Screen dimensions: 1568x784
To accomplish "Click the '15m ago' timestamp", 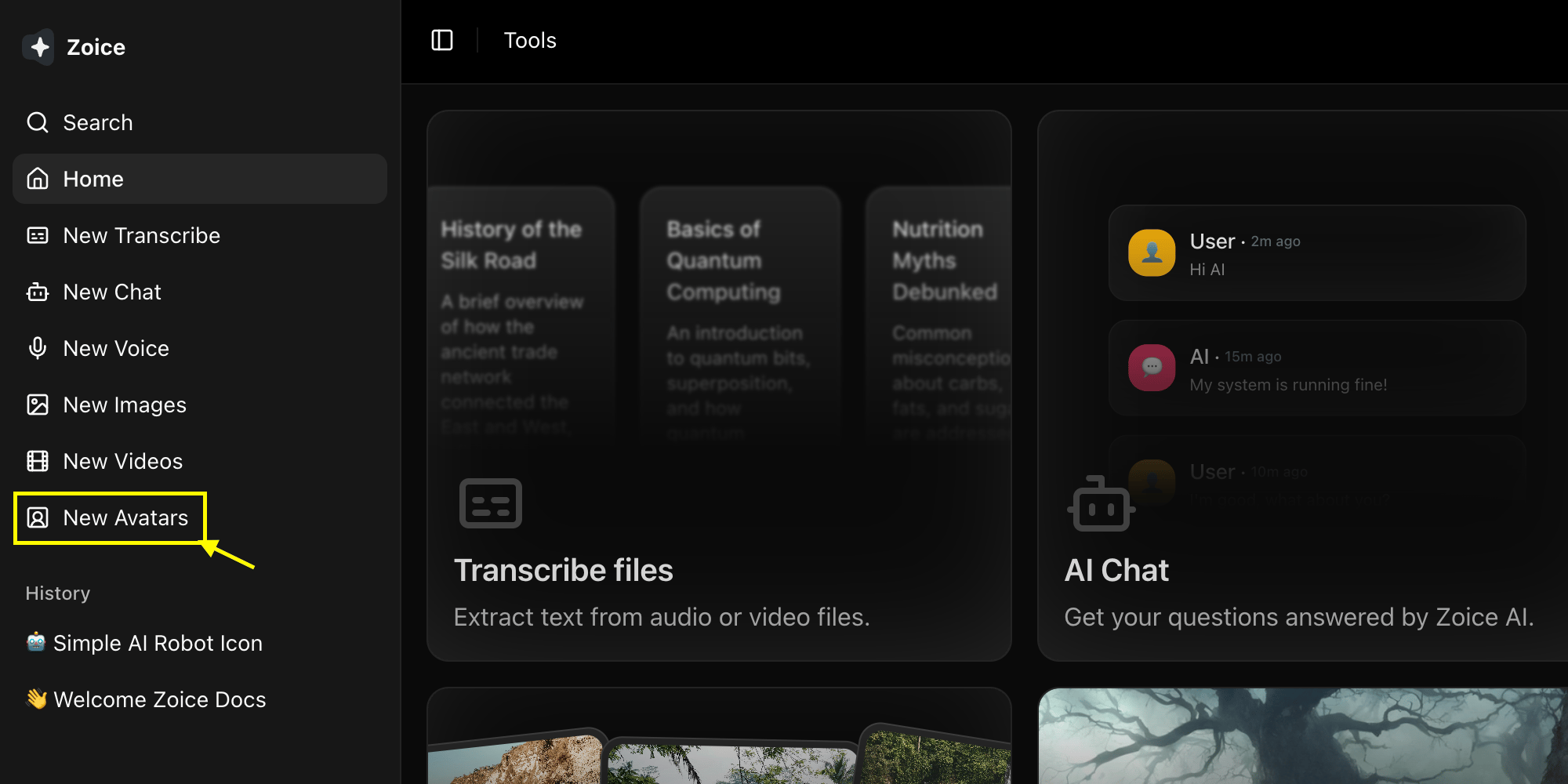I will (x=1253, y=357).
